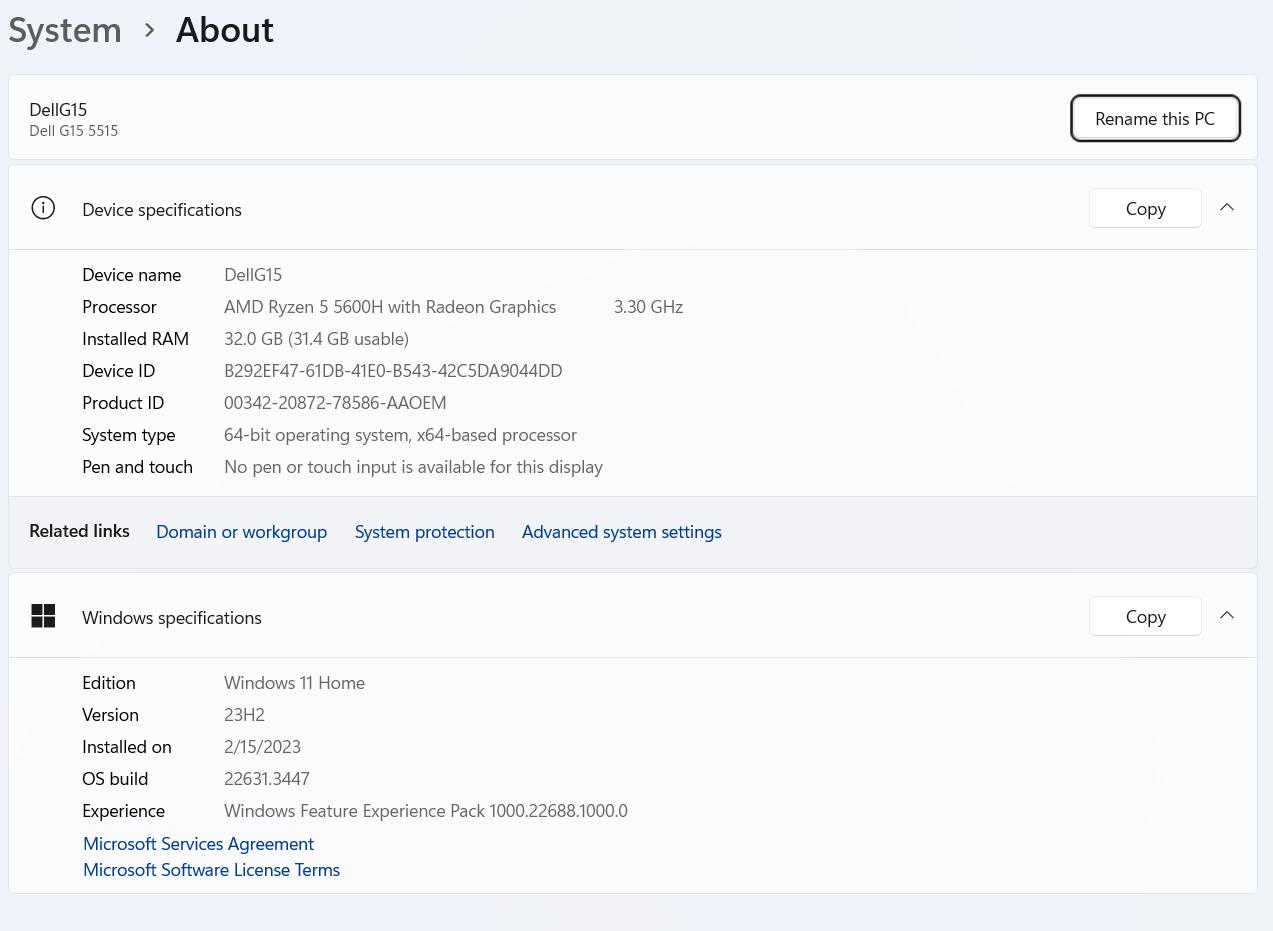Open Domain or workgroup link

point(241,531)
